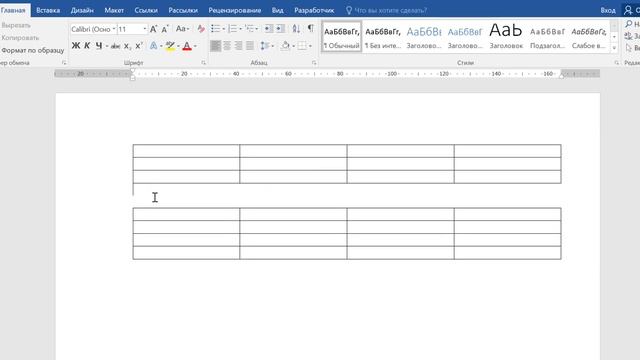Screen dimensions: 640x360
Task: Click the Find magnifier icon in editing group
Action: coord(629,24)
